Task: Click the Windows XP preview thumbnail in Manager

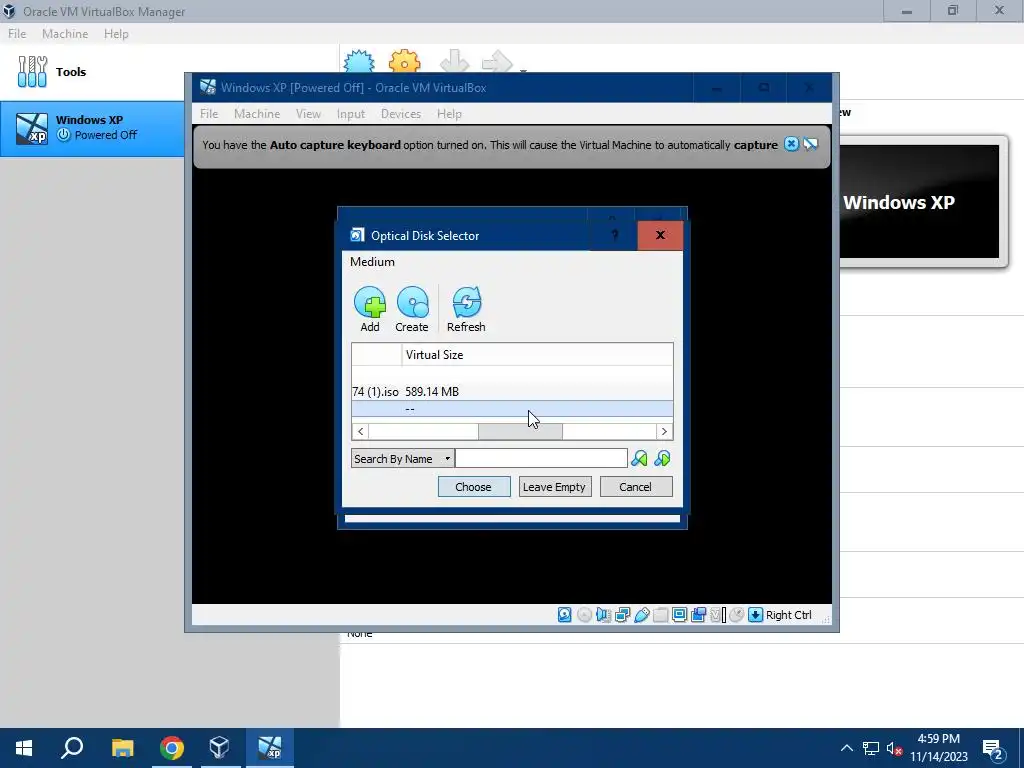Action: [x=920, y=202]
